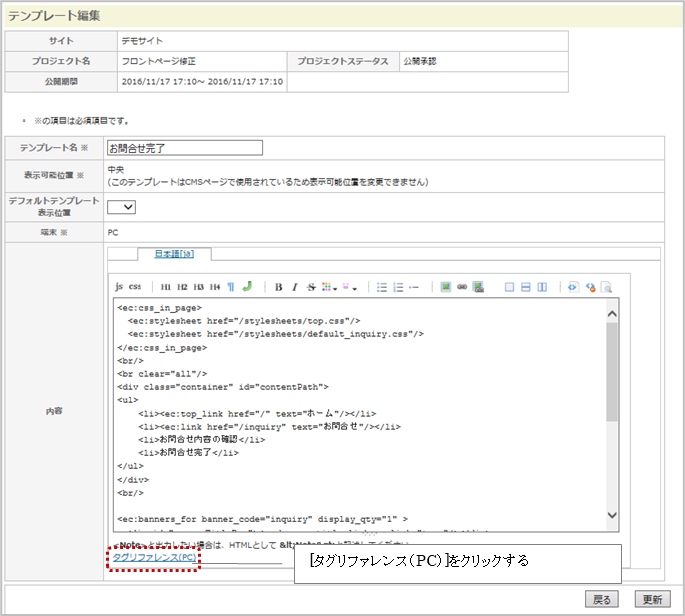Open the default template display position dropdown

(x=121, y=207)
